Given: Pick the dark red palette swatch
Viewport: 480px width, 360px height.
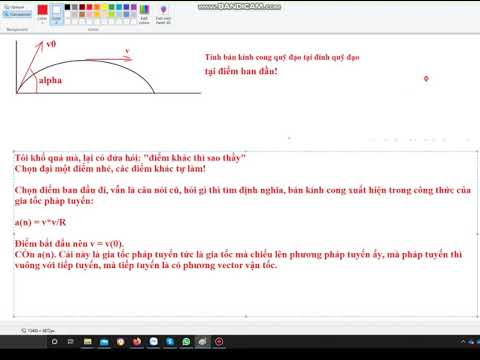Looking at the screenshot, I should pyautogui.click(x=82, y=7).
